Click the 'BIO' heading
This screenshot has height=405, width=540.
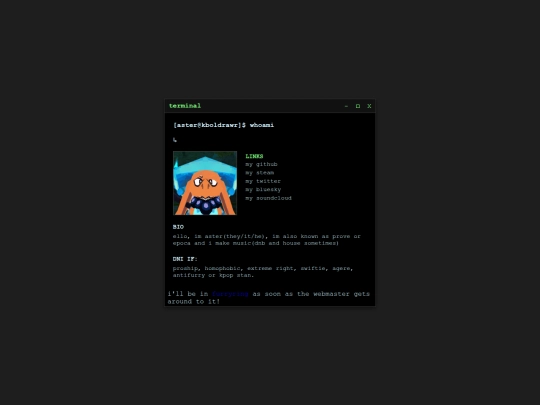point(178,227)
